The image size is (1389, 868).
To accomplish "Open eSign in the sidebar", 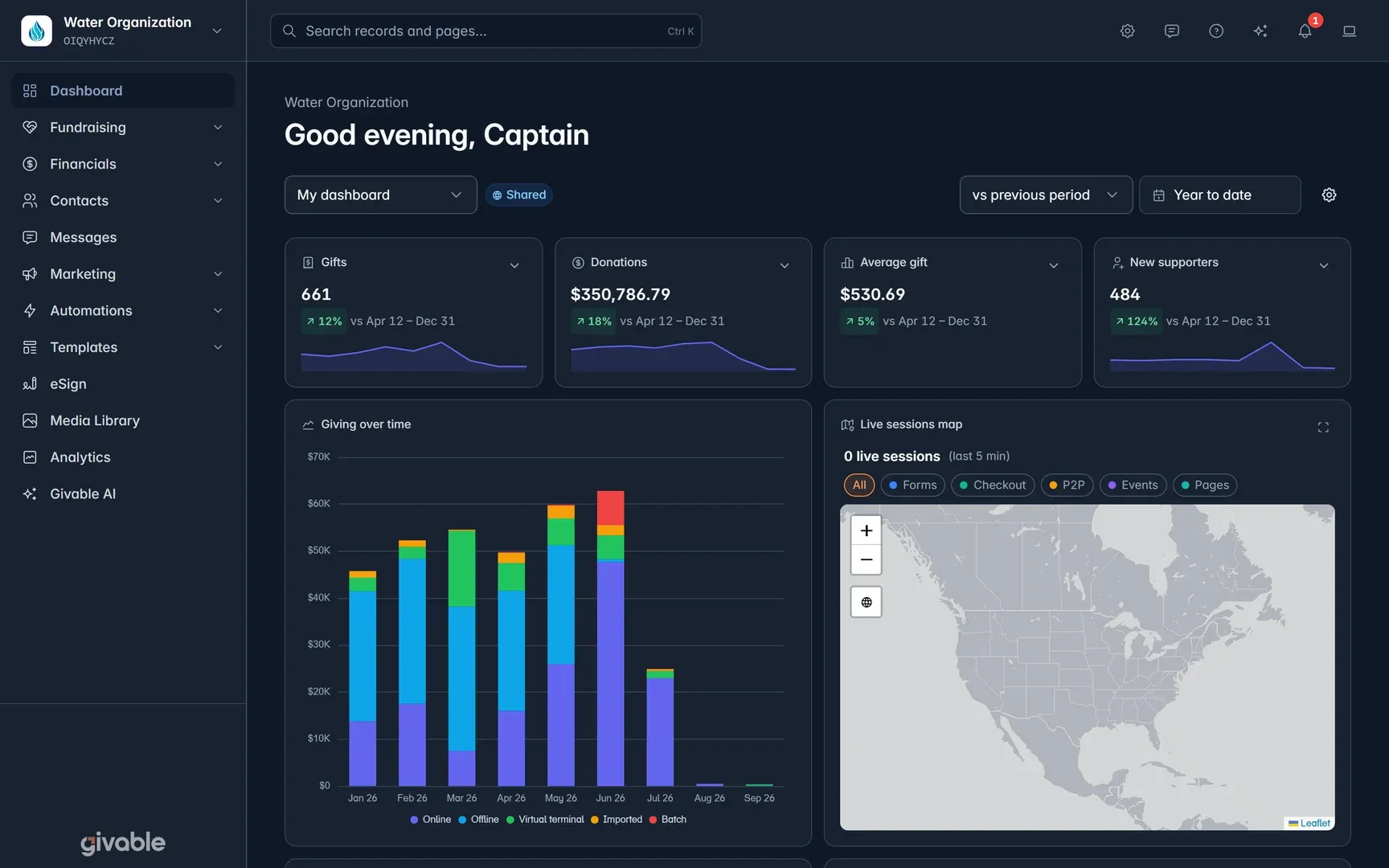I will point(123,383).
